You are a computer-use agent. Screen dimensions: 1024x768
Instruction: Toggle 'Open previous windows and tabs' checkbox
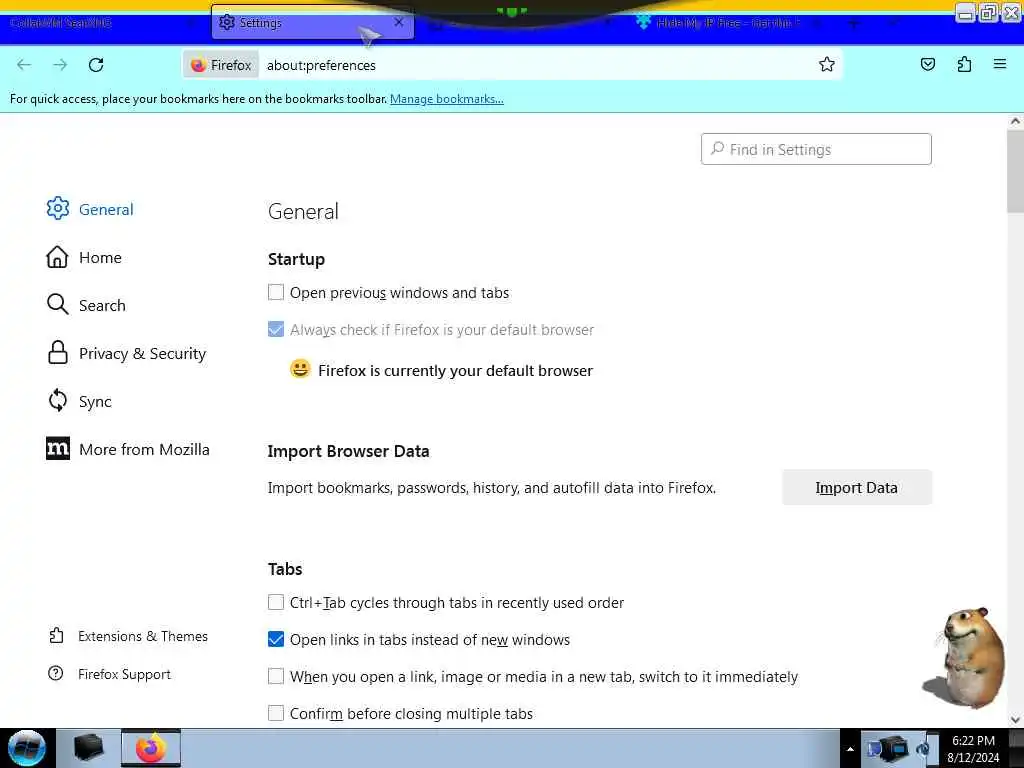tap(276, 292)
